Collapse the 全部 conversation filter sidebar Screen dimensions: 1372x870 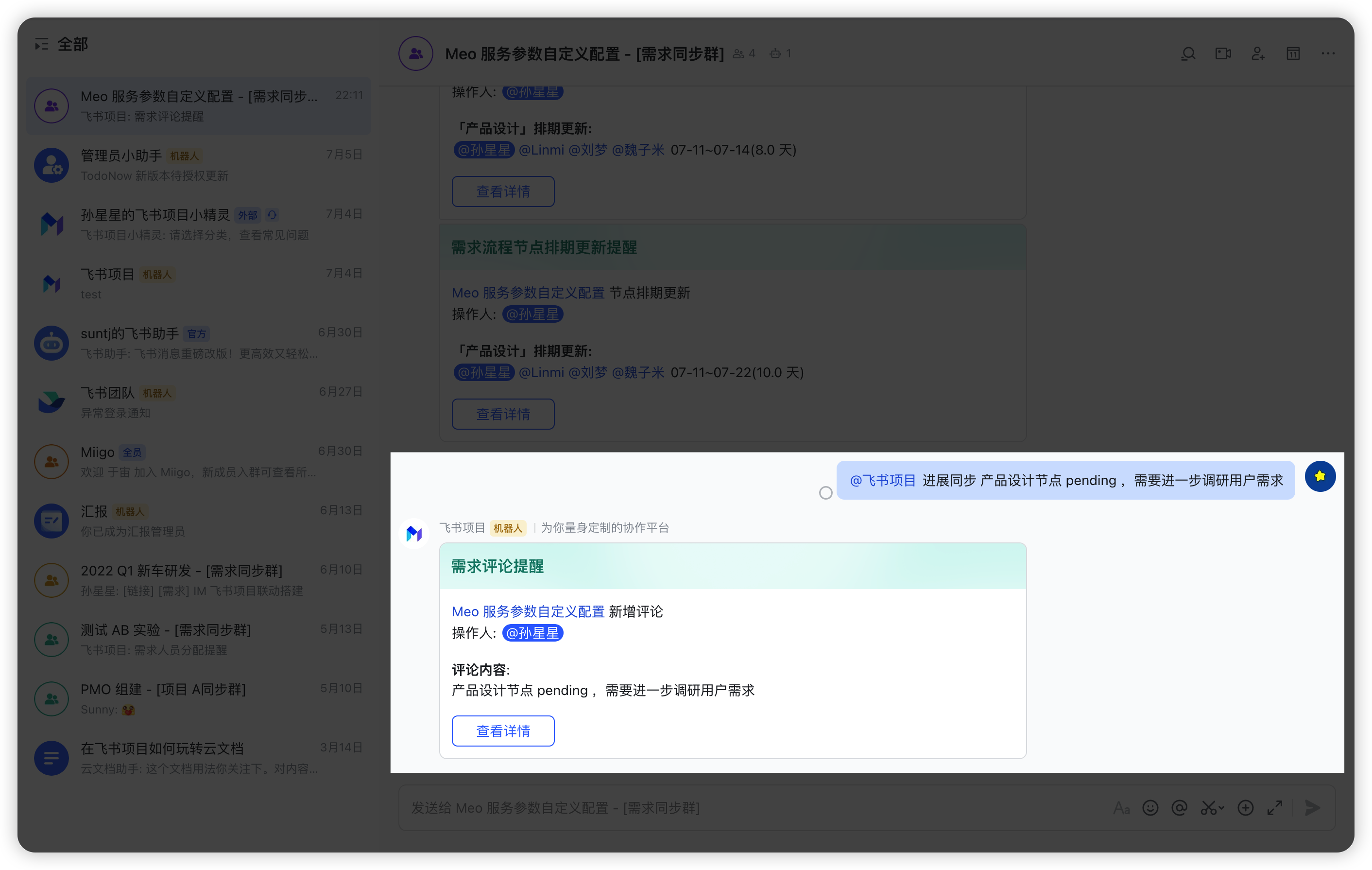pyautogui.click(x=42, y=44)
